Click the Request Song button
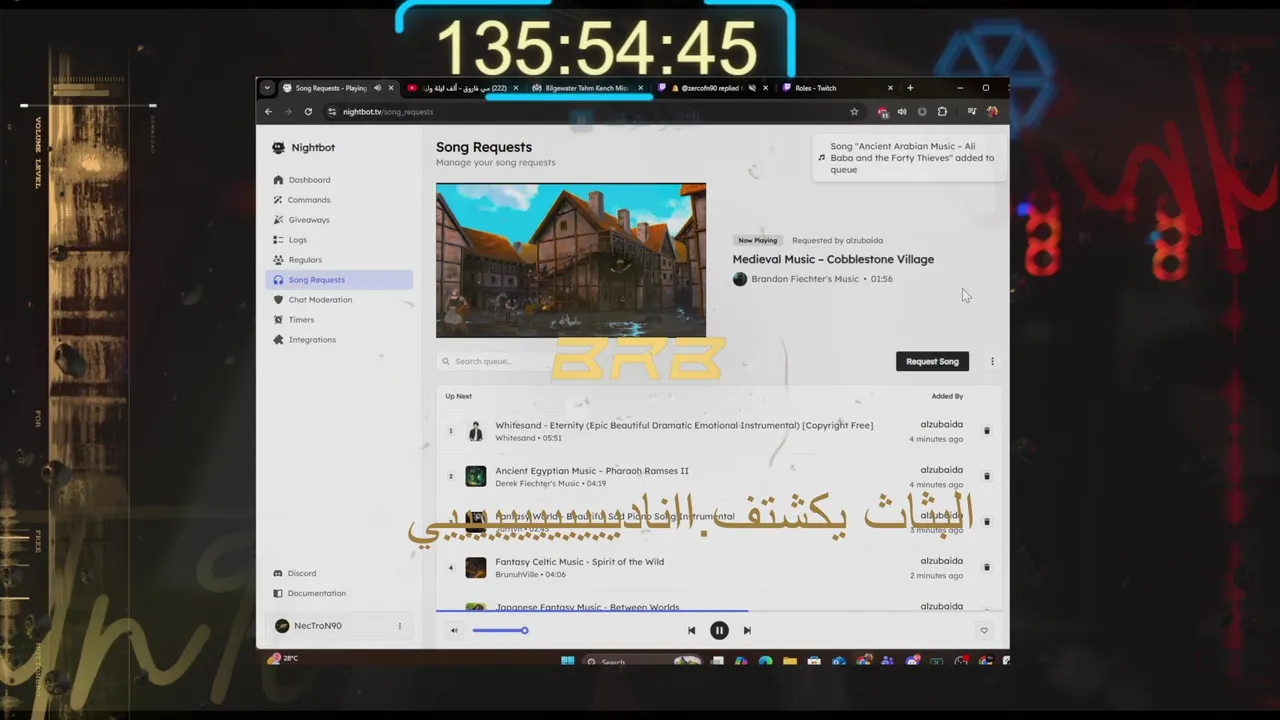Screen dimensions: 1280x720 pos(932,362)
